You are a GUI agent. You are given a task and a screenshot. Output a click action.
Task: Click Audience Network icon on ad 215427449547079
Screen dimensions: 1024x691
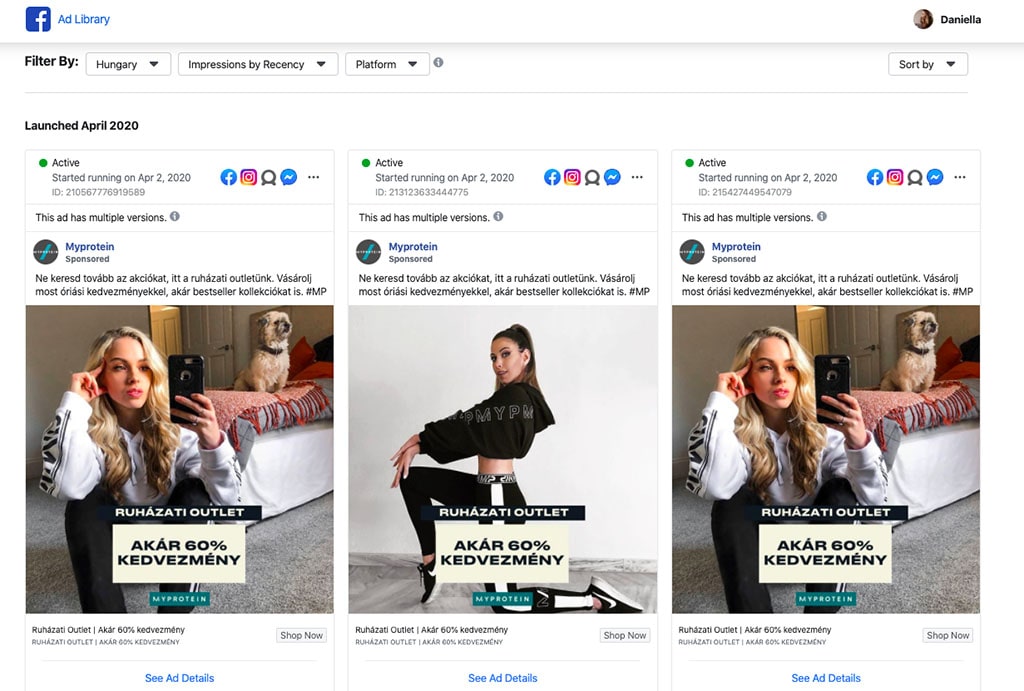coord(915,178)
